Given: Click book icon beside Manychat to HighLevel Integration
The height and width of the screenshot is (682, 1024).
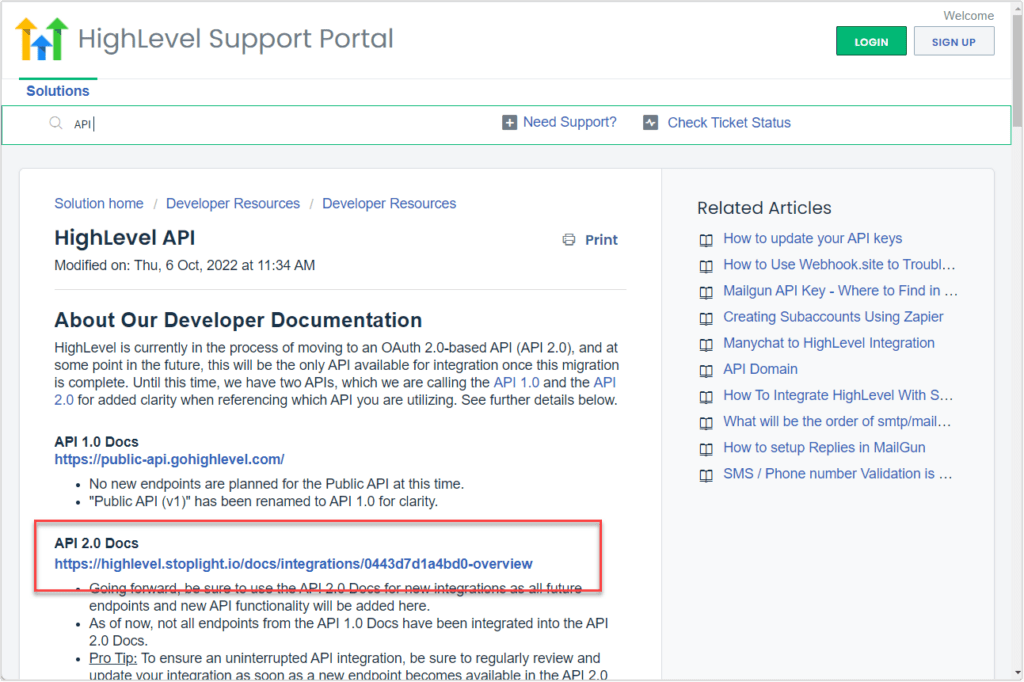Looking at the screenshot, I should point(706,344).
